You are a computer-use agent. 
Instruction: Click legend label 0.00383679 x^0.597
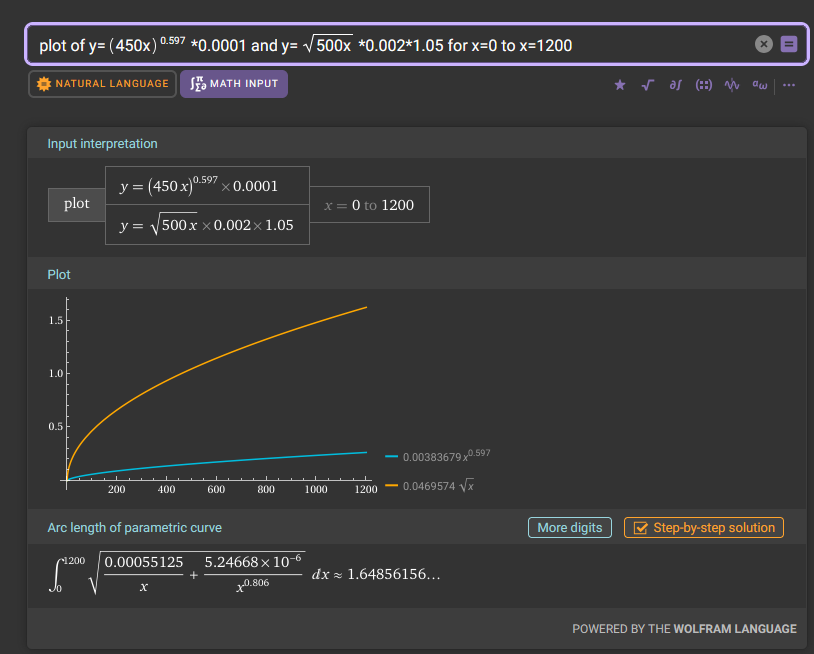click(x=446, y=456)
